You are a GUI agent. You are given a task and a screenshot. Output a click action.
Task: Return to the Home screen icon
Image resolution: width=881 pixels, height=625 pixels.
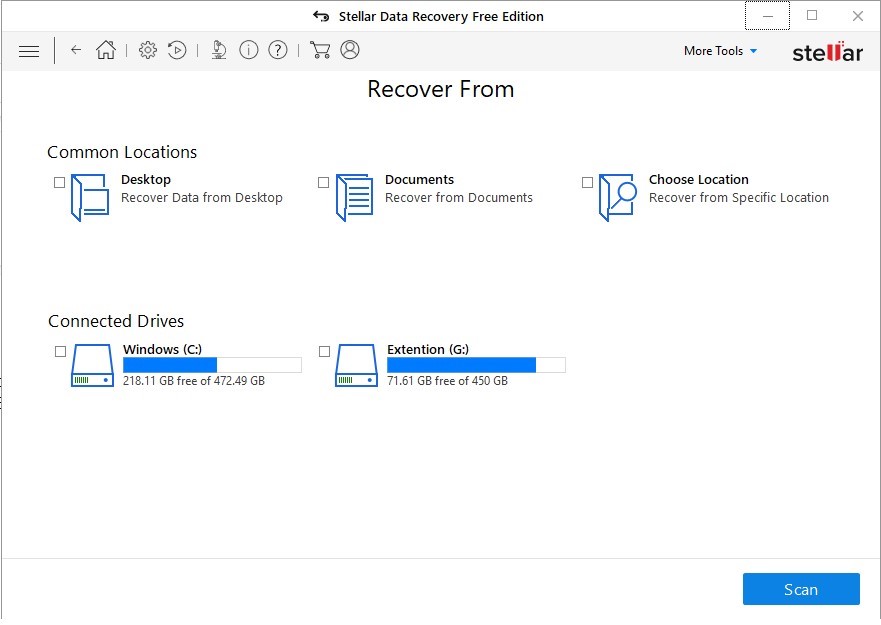106,50
